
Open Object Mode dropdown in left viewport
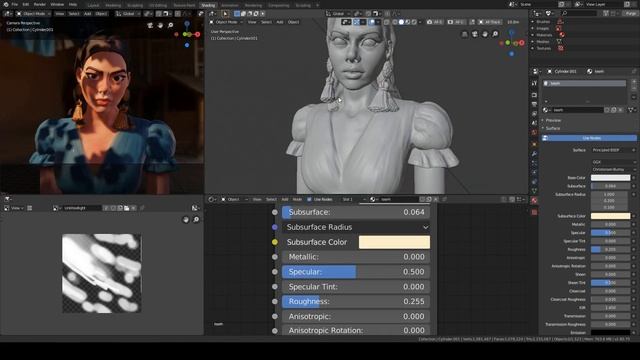pyautogui.click(x=32, y=13)
